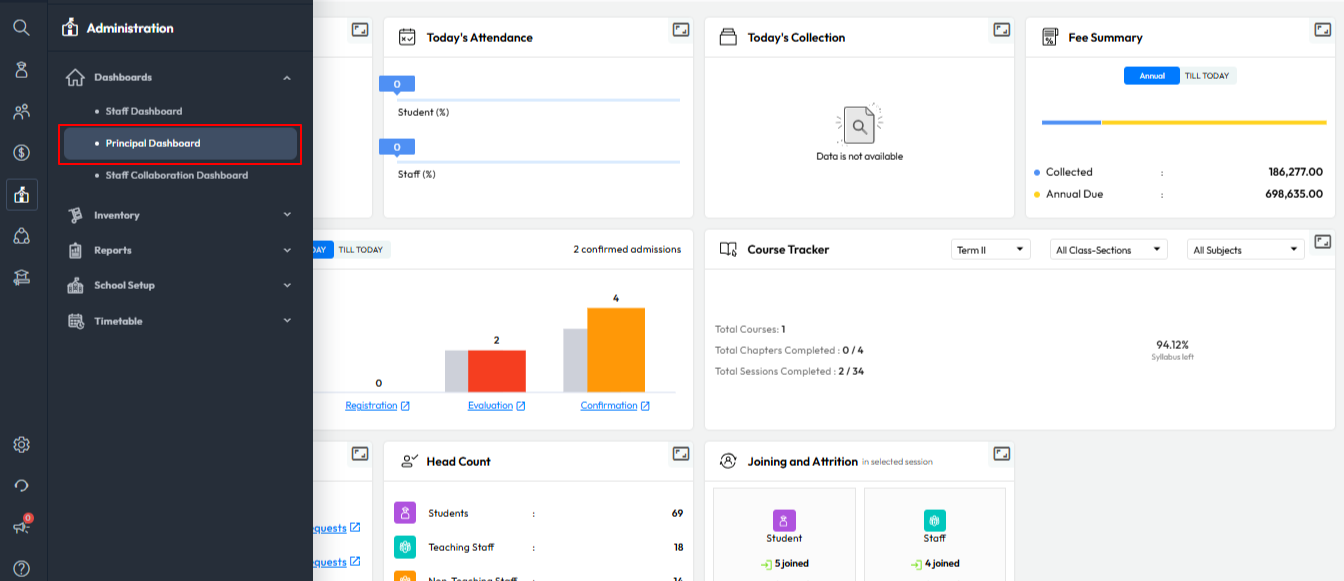The width and height of the screenshot is (1344, 581).
Task: Open the graduation cap academics icon
Action: pyautogui.click(x=21, y=278)
